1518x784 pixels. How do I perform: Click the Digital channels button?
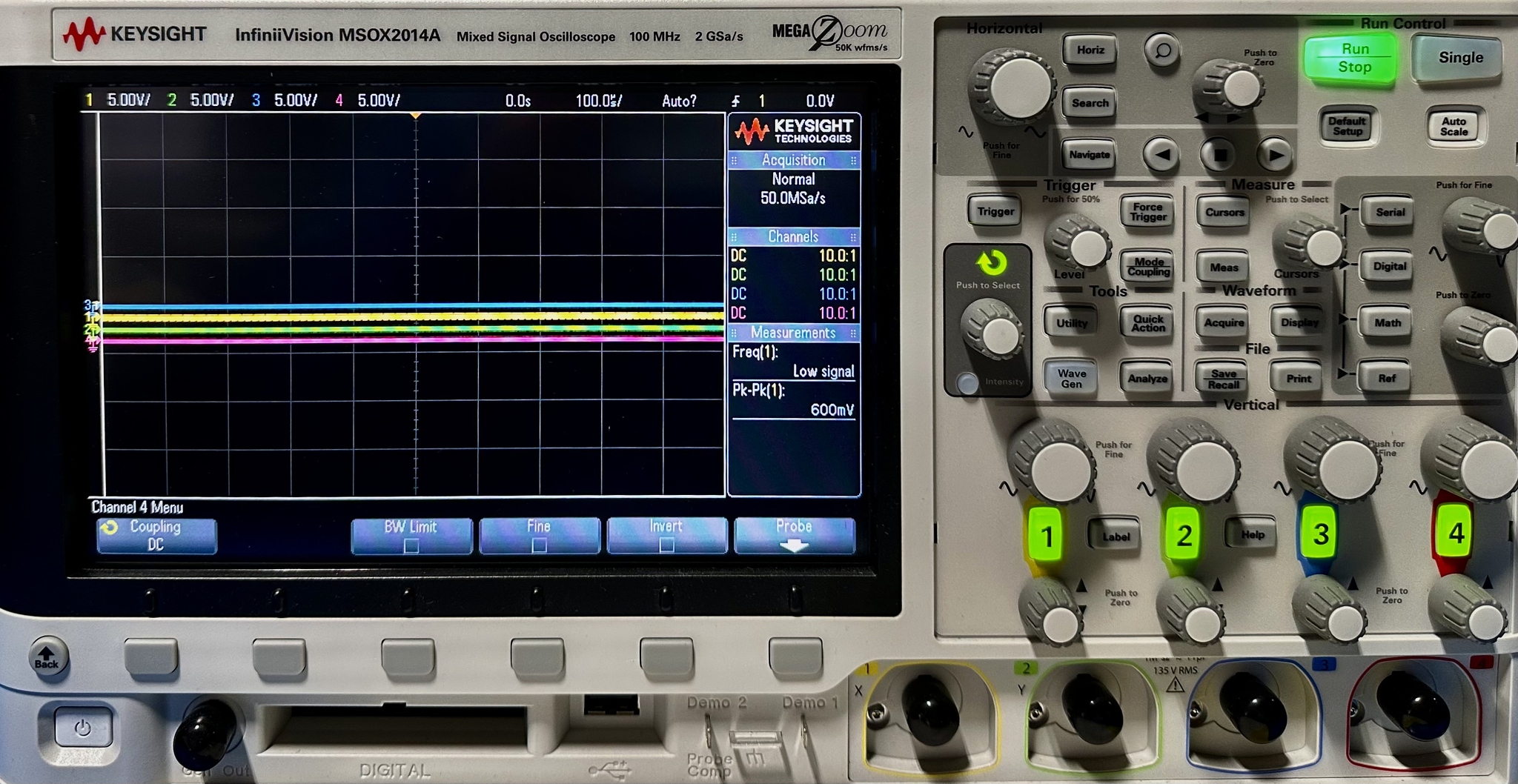pyautogui.click(x=1389, y=267)
